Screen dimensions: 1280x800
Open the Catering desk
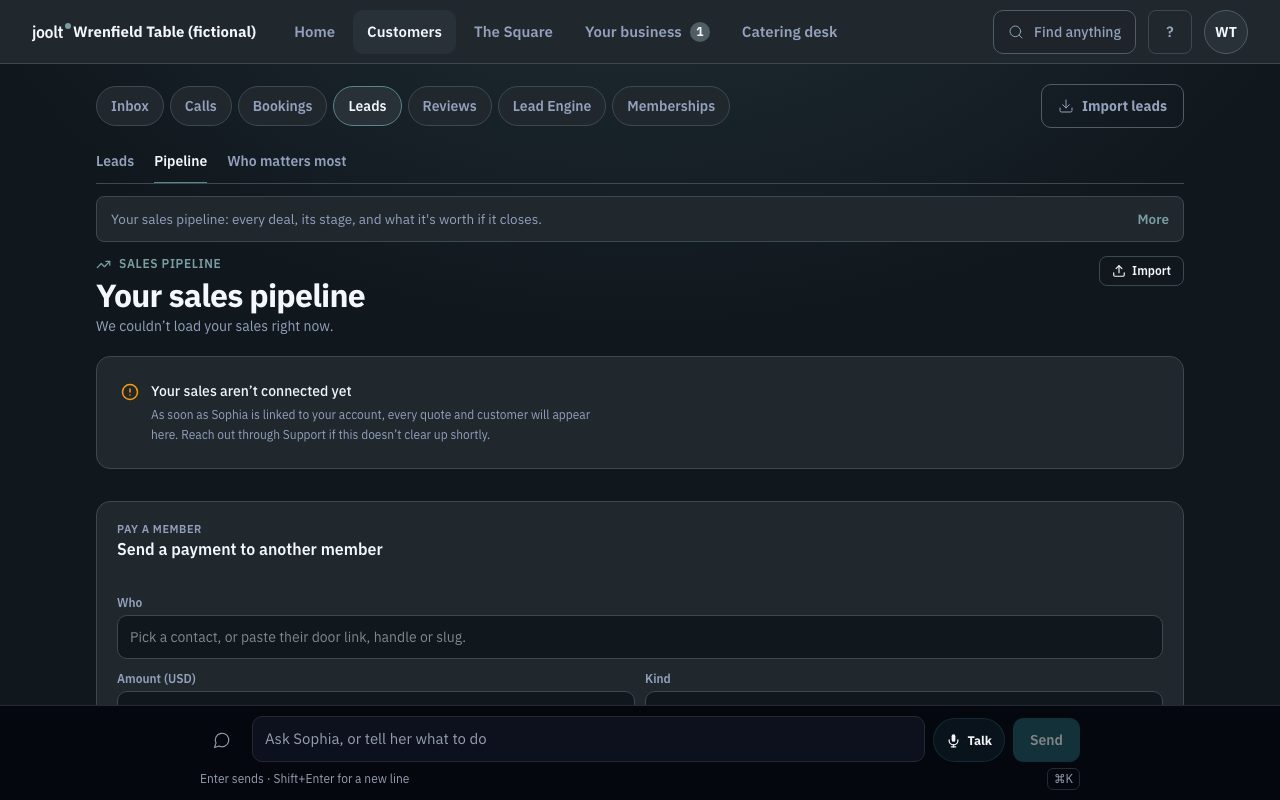[790, 32]
